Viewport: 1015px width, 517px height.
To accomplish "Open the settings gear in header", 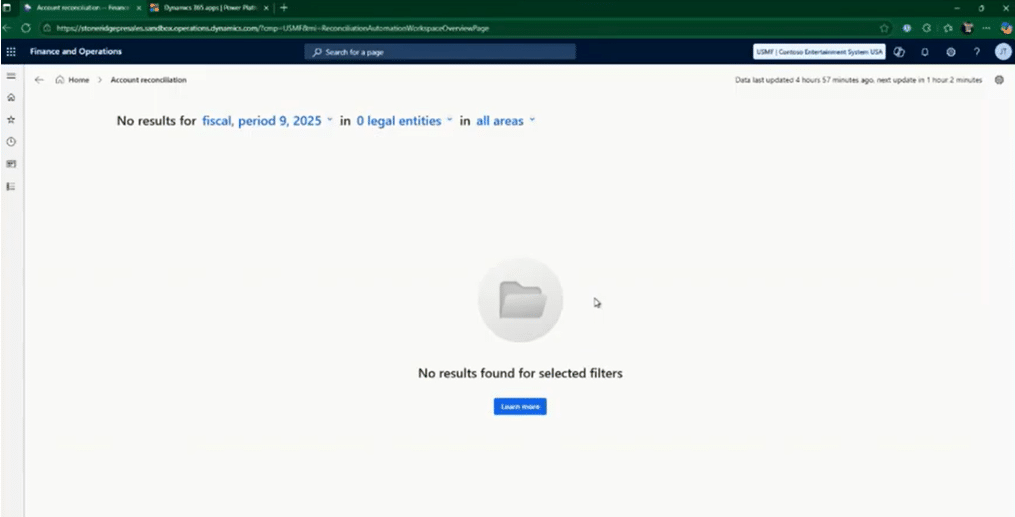I will pyautogui.click(x=951, y=52).
